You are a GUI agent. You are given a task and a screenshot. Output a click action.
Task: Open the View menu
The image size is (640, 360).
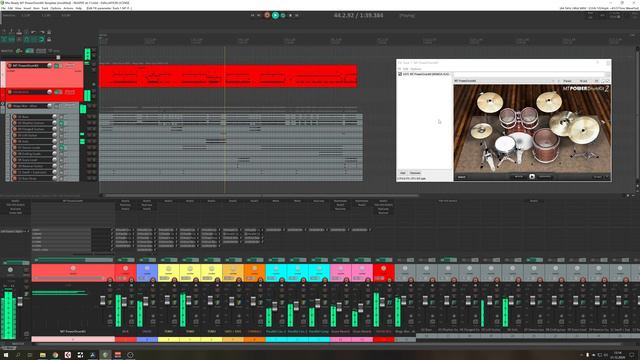(x=18, y=8)
